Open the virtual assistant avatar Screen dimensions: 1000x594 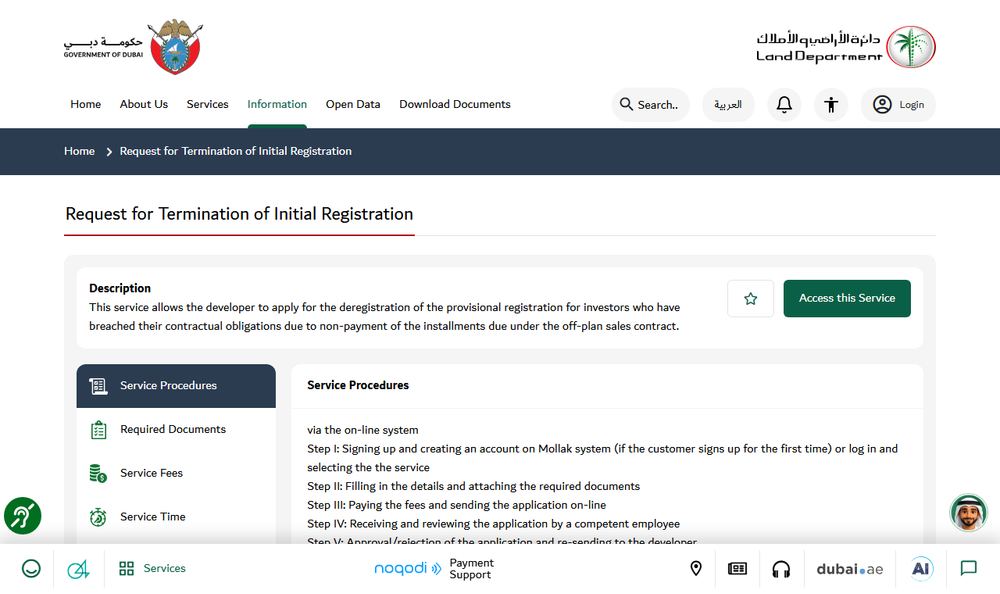[x=969, y=512]
